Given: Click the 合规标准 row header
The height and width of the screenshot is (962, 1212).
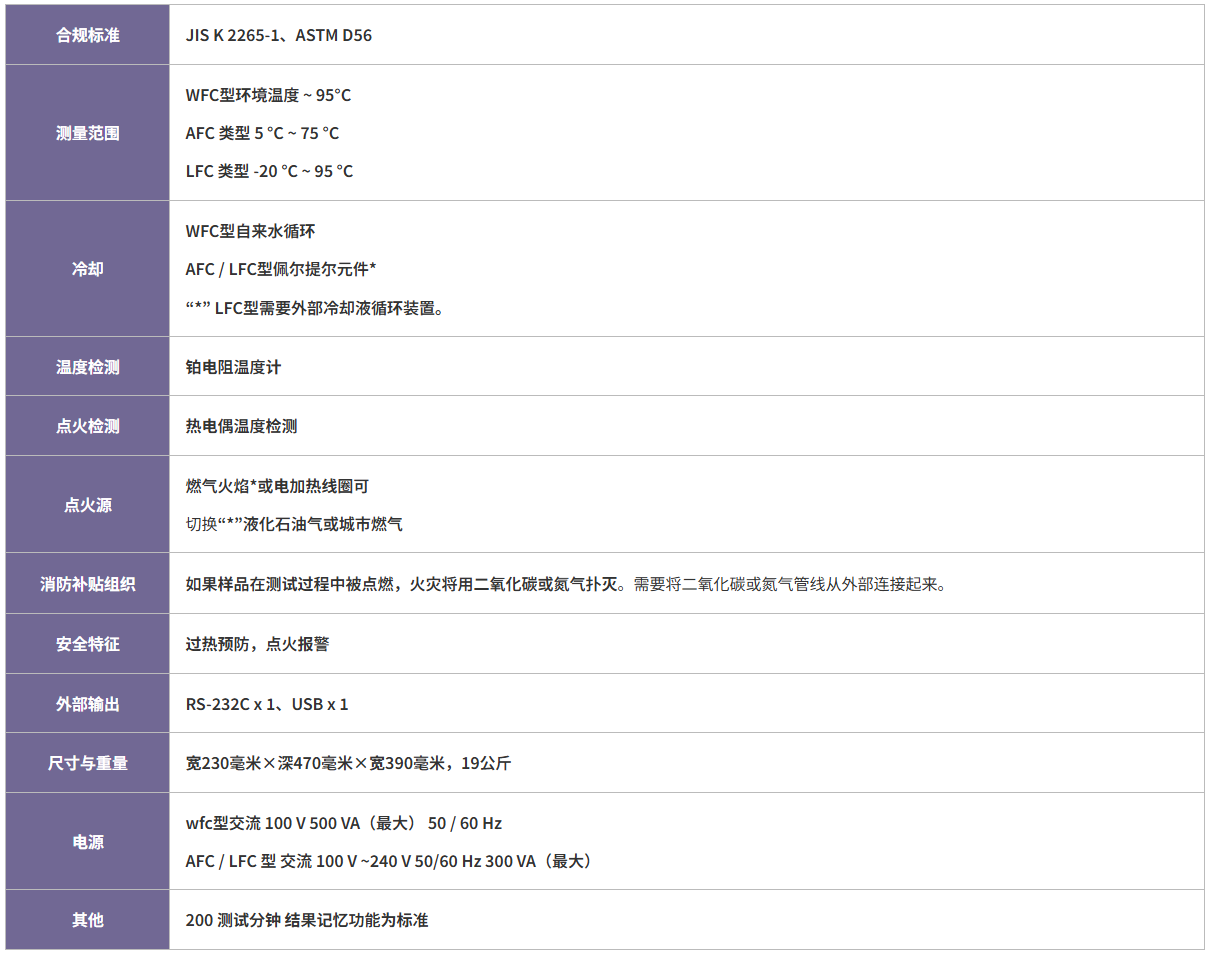Looking at the screenshot, I should pyautogui.click(x=86, y=35).
